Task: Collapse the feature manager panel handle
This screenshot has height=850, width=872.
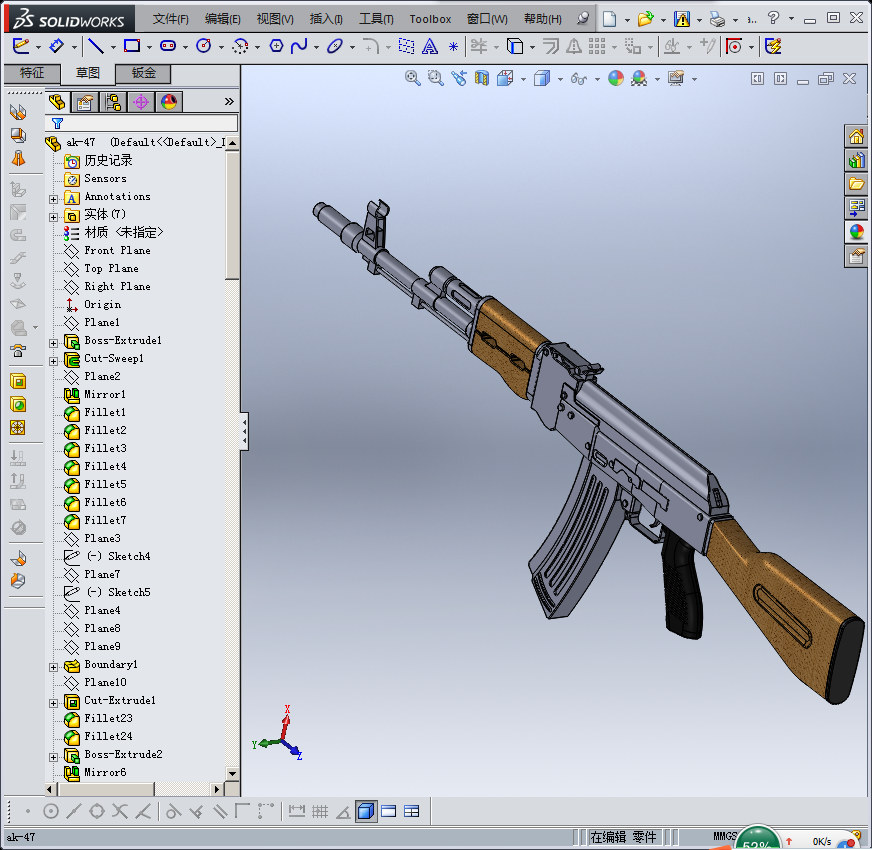Action: (244, 431)
